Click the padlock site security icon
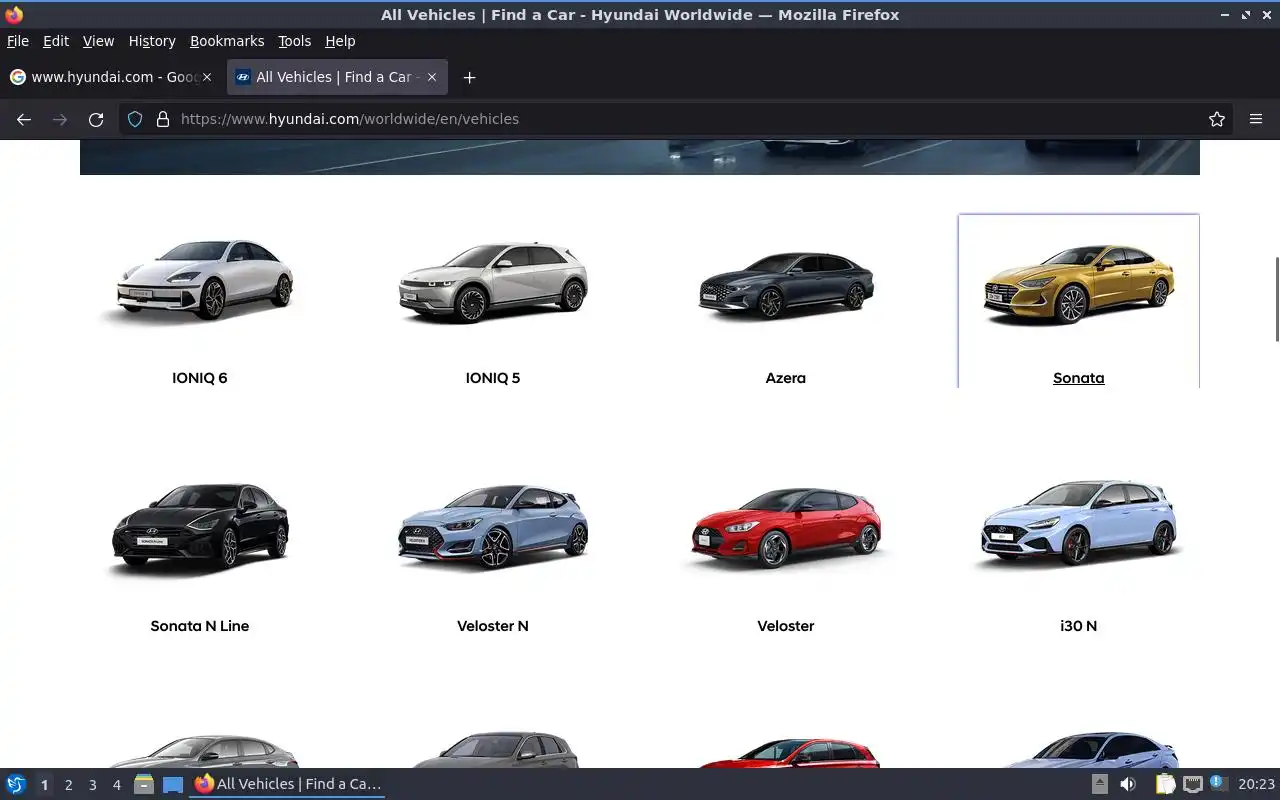 [x=162, y=119]
